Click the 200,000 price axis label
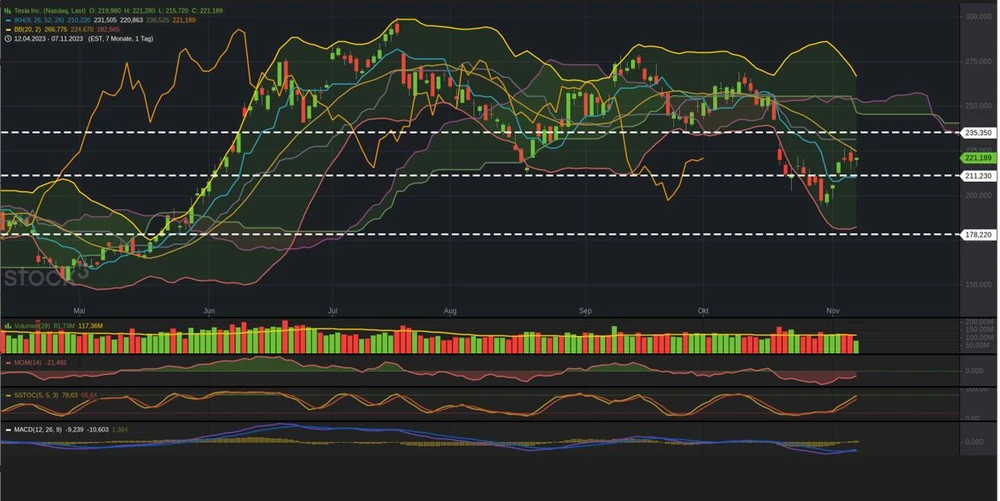1000x501 pixels. pyautogui.click(x=978, y=195)
